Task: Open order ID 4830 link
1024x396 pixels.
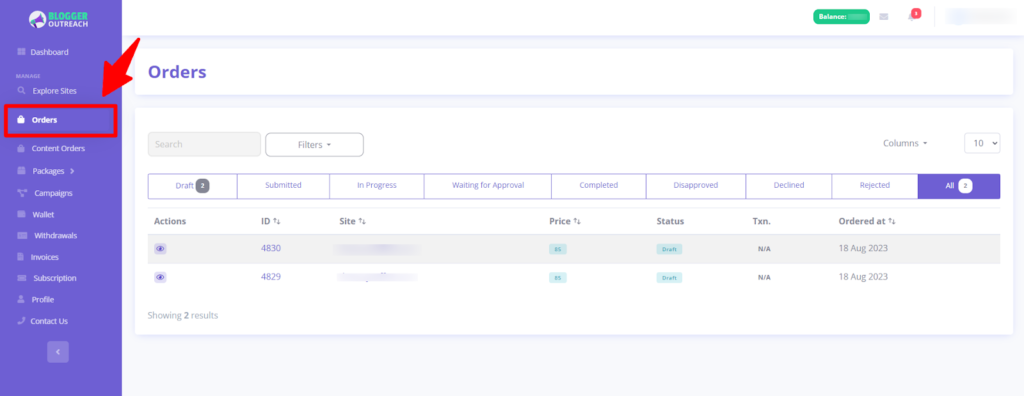Action: coord(270,248)
